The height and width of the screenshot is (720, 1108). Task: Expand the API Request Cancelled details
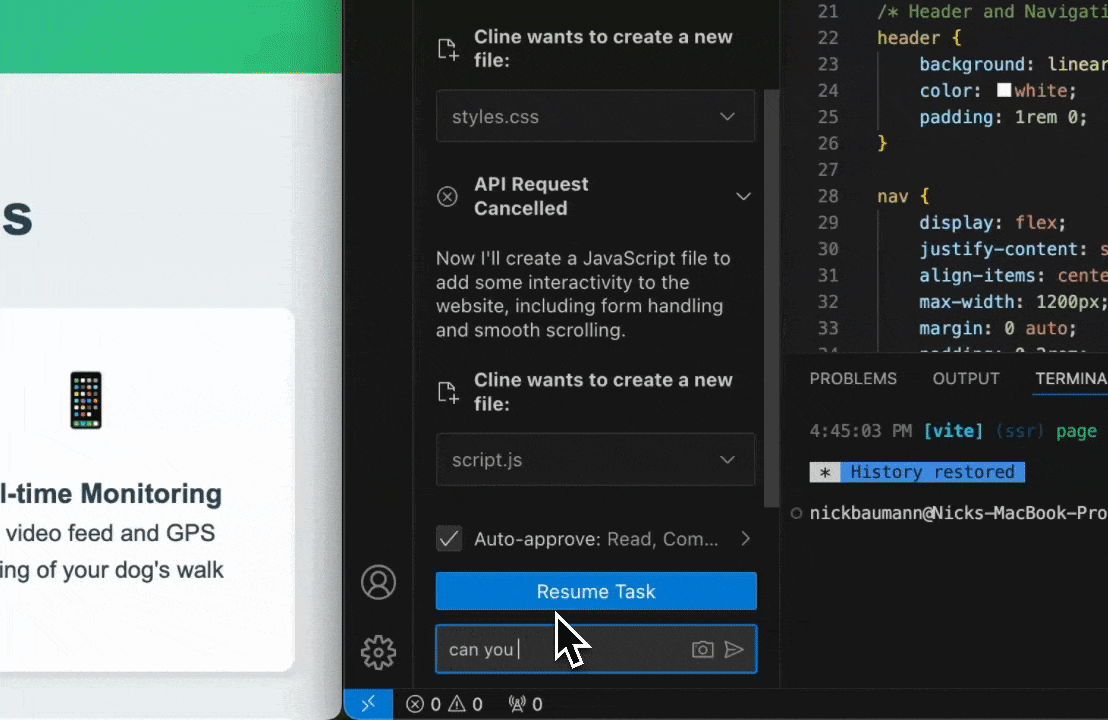[x=743, y=196]
